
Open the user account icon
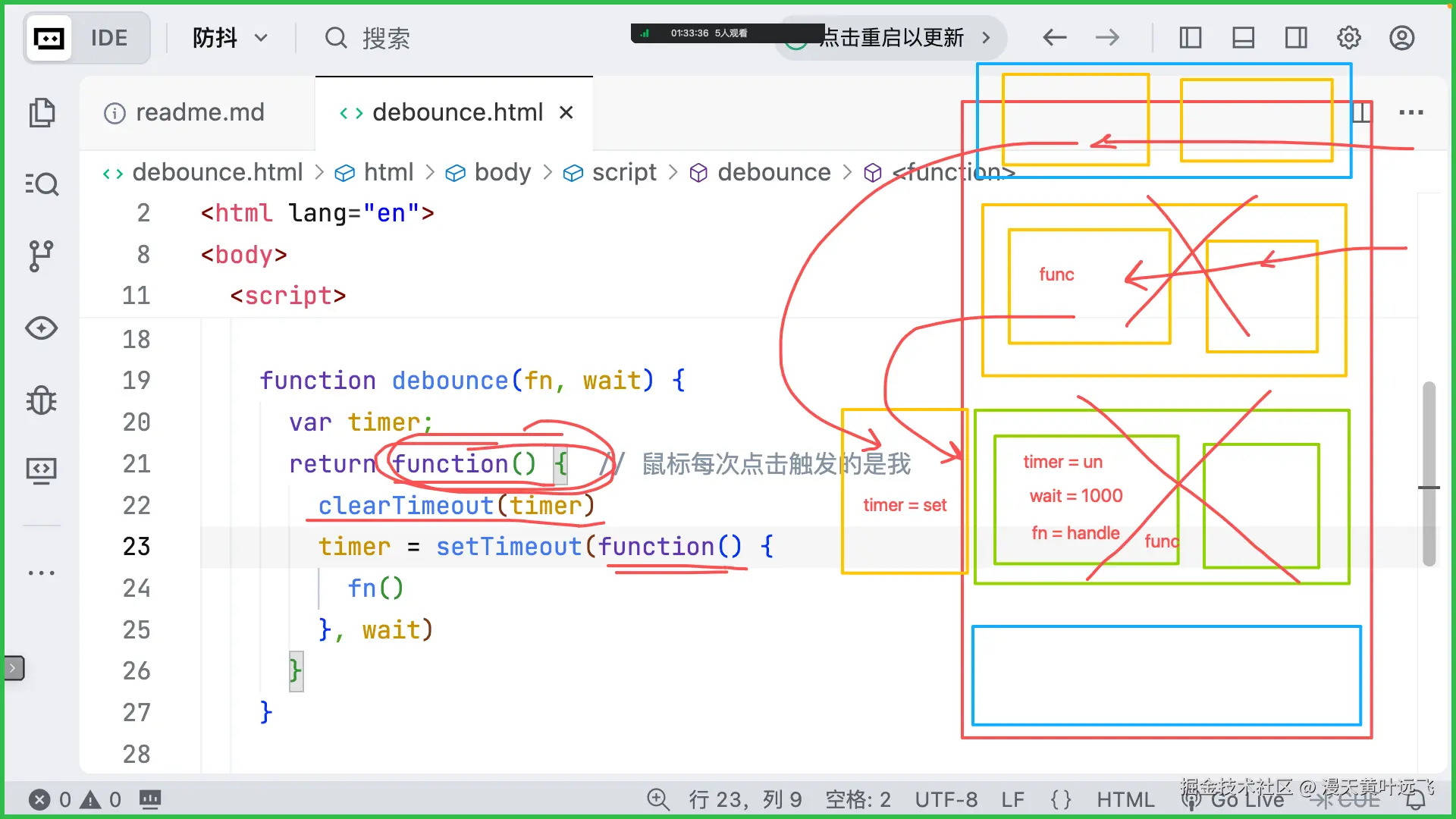(1401, 37)
